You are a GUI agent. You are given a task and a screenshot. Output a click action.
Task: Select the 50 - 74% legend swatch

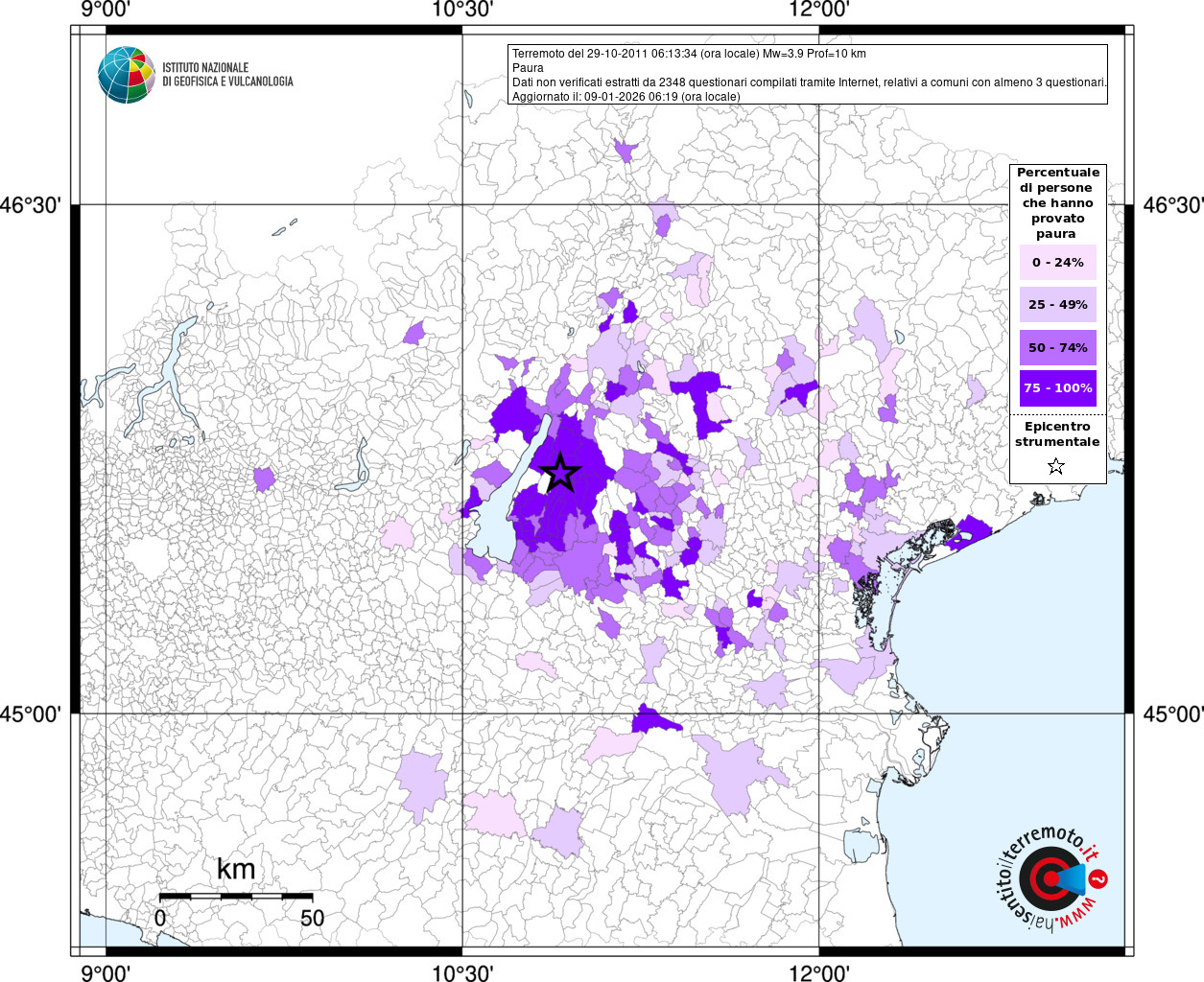[x=1057, y=347]
